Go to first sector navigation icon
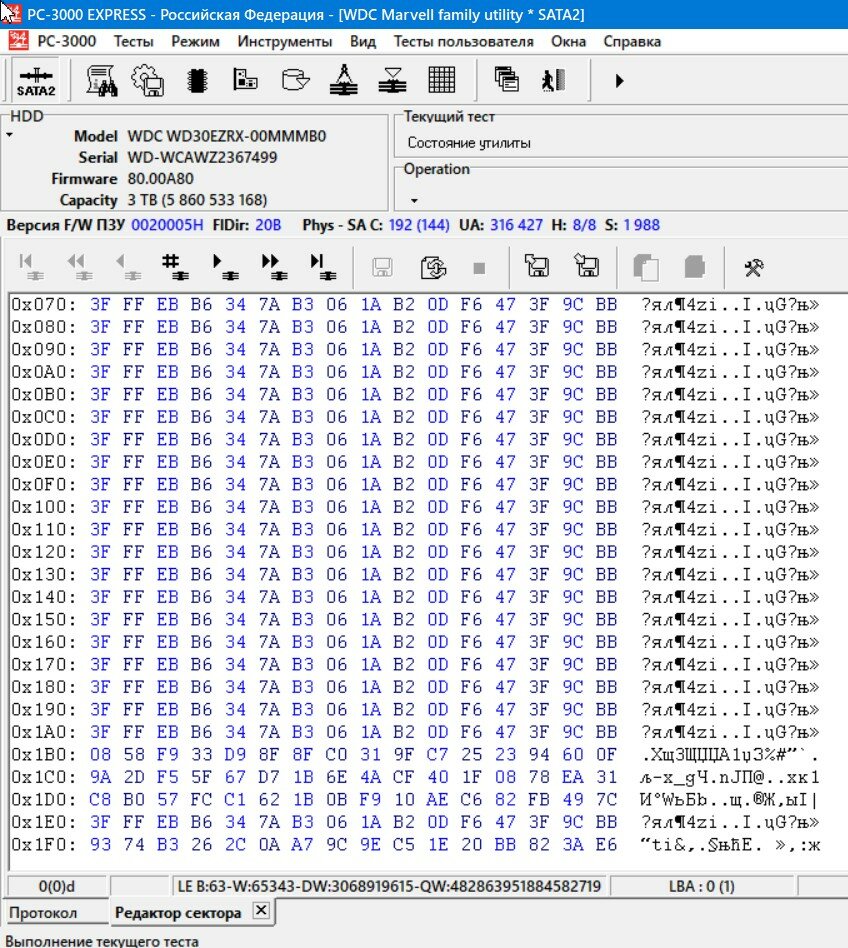This screenshot has height=948, width=848. tap(31, 267)
